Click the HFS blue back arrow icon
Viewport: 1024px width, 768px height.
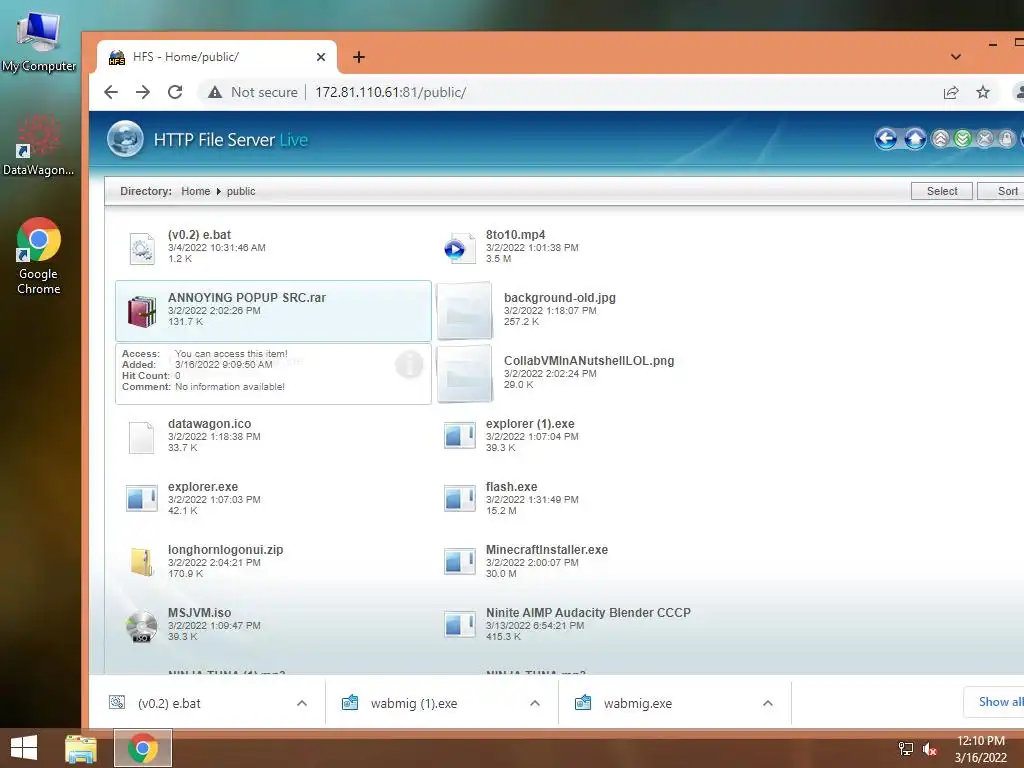pos(886,138)
